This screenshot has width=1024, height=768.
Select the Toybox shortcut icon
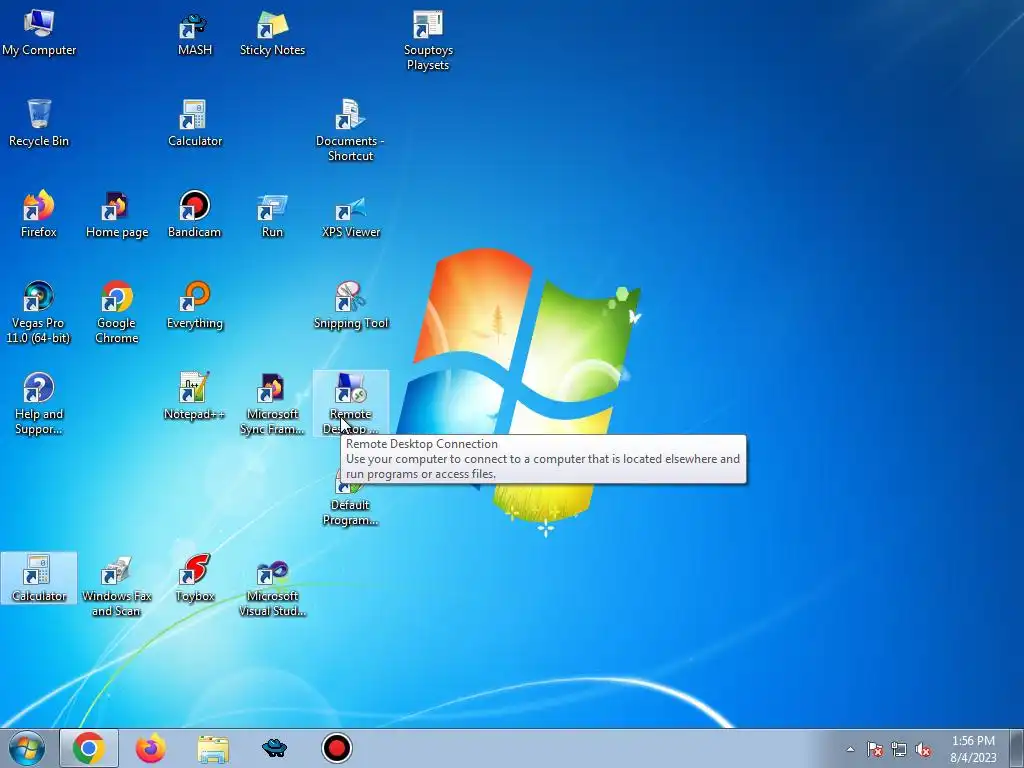(195, 578)
